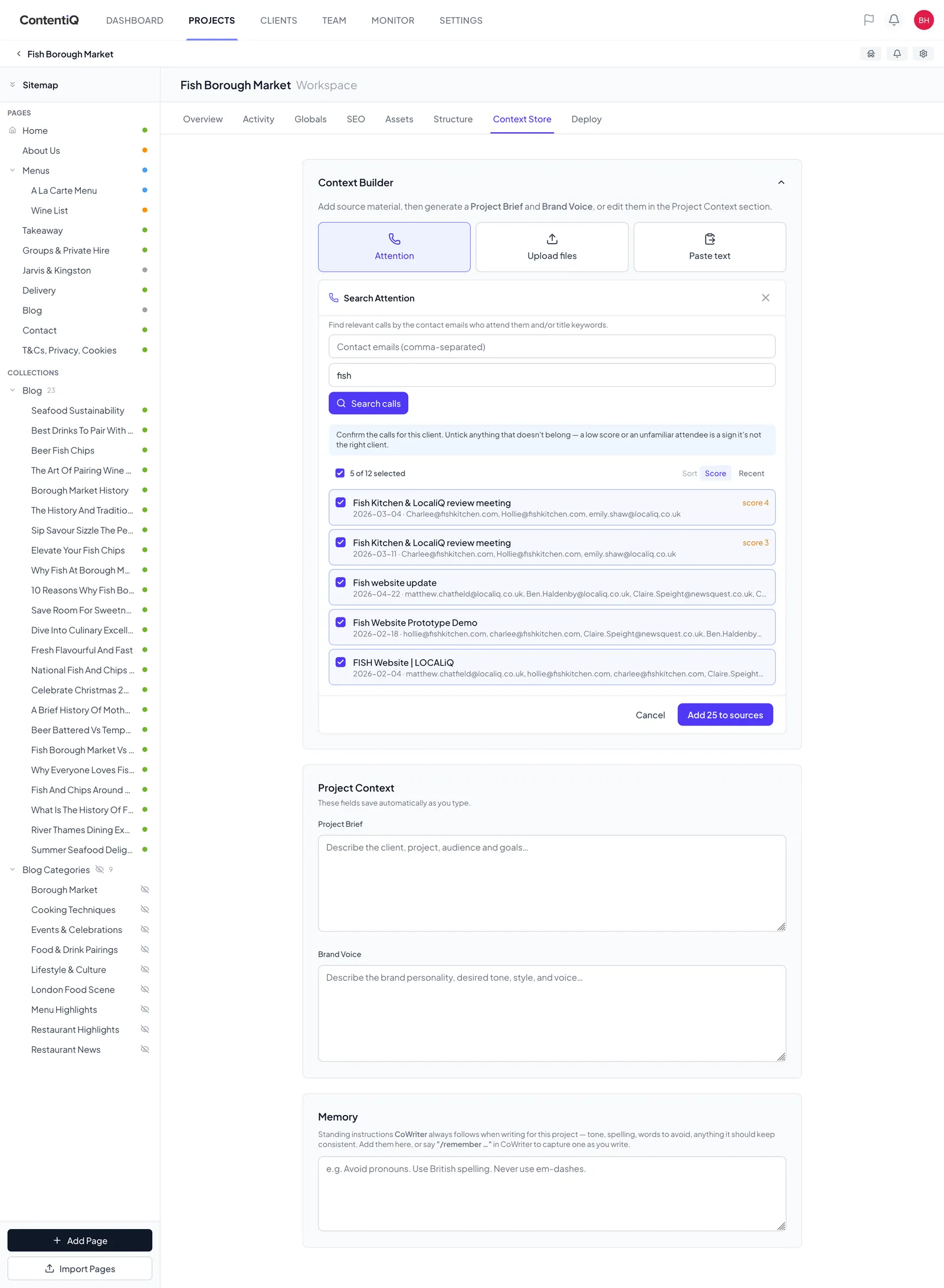Click the flag icon in top bar
This screenshot has height=1288, width=944.
pyautogui.click(x=868, y=20)
